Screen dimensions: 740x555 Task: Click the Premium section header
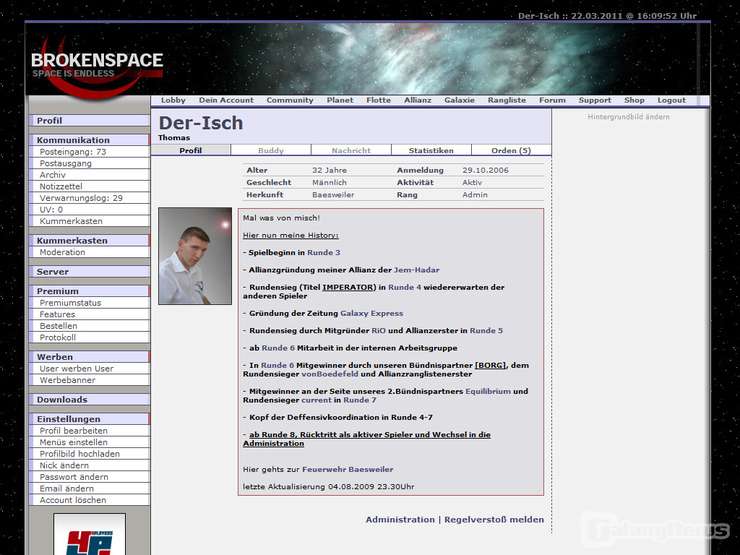click(89, 291)
